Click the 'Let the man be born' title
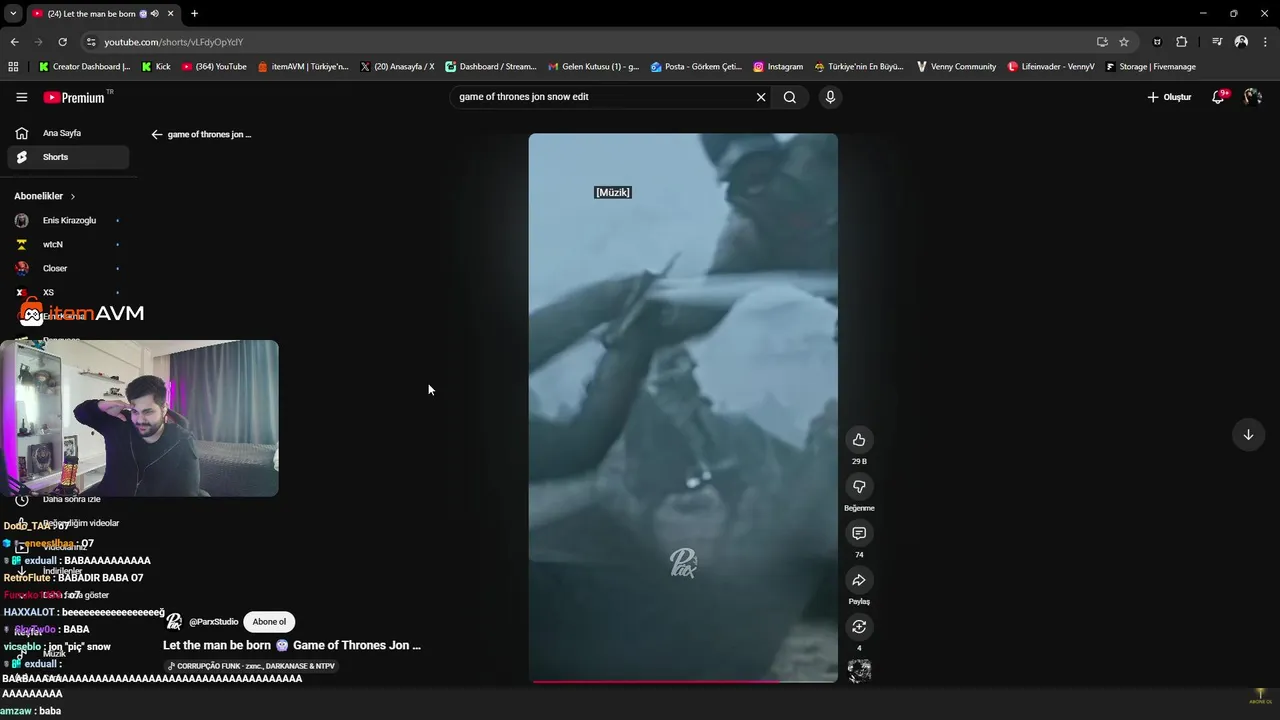Screen dimensions: 1280x720 (292, 645)
